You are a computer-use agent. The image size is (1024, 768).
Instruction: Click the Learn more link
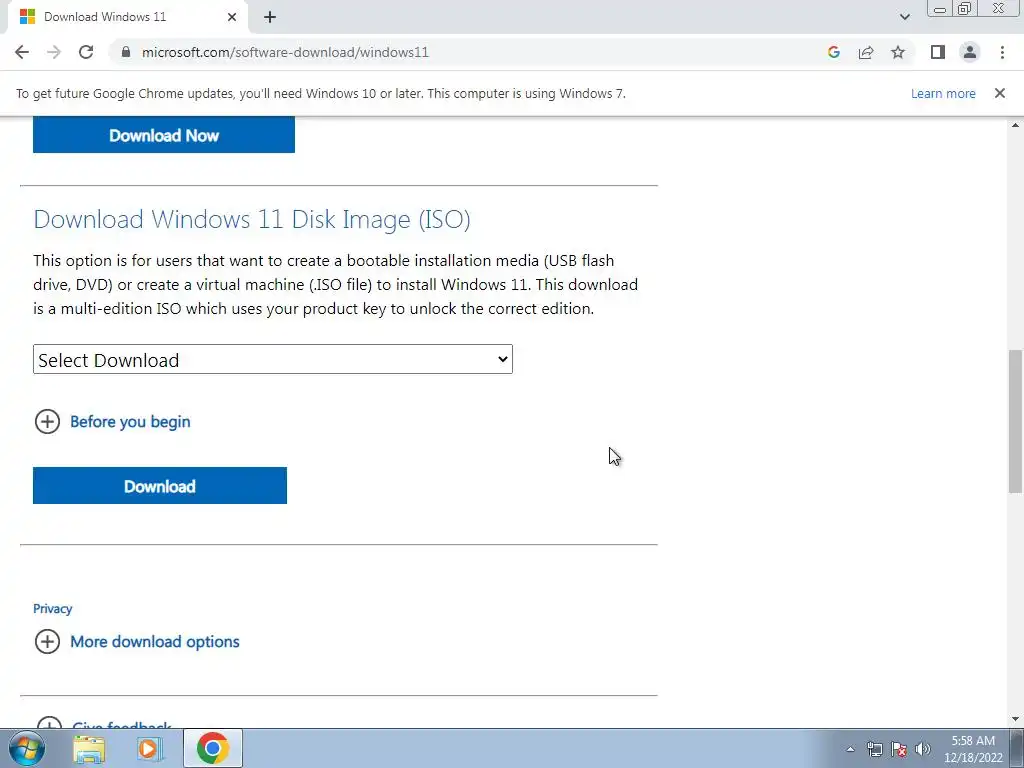943,93
